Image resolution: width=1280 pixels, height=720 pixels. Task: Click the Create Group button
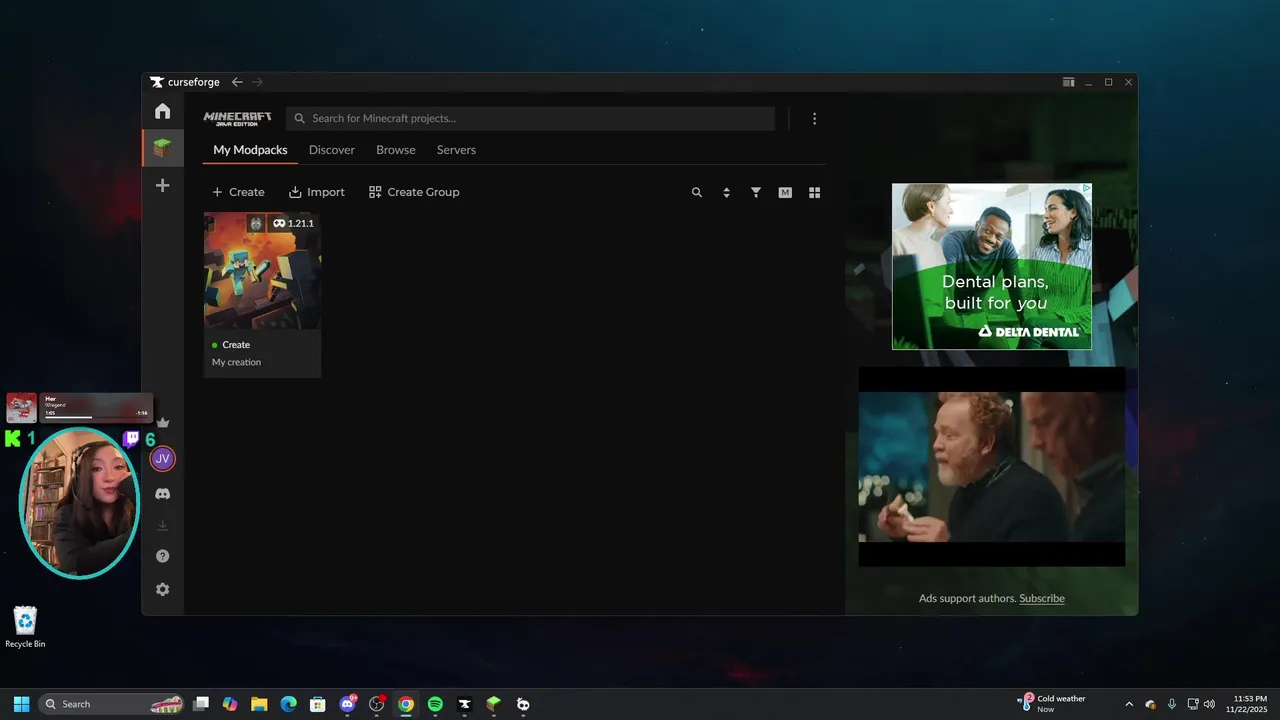click(414, 192)
